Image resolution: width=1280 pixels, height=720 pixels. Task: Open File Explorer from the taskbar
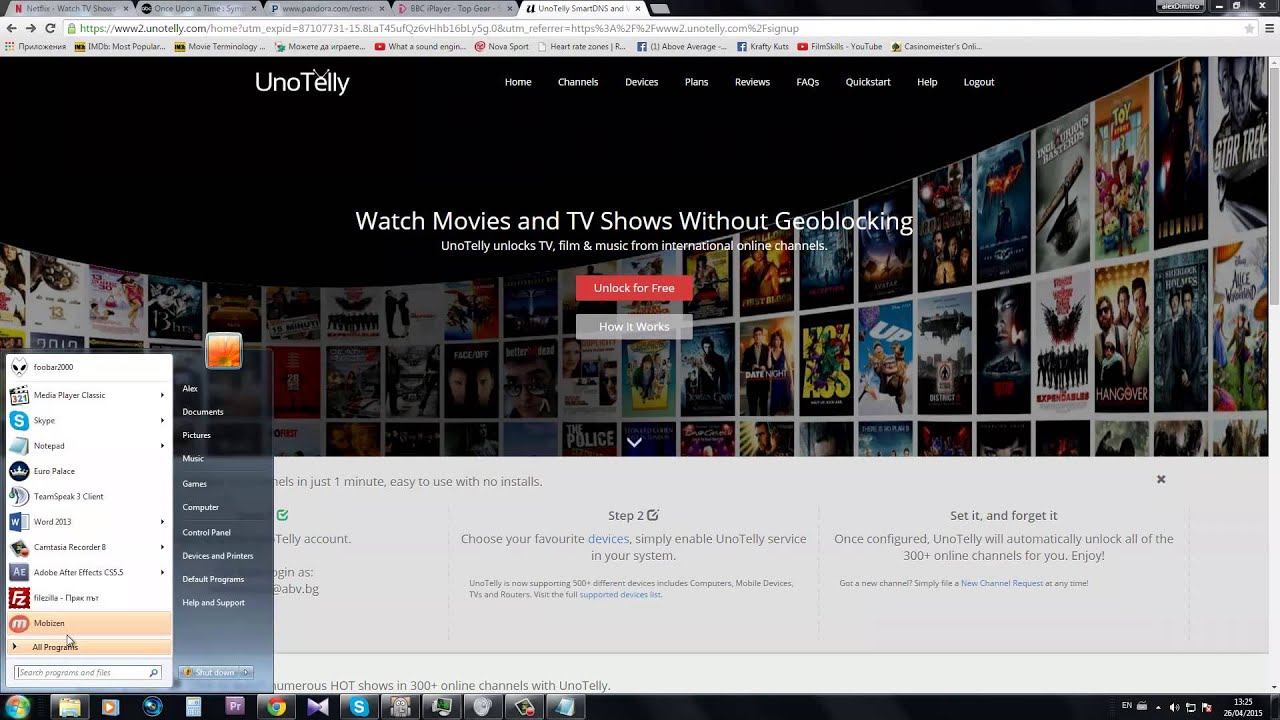[x=69, y=707]
